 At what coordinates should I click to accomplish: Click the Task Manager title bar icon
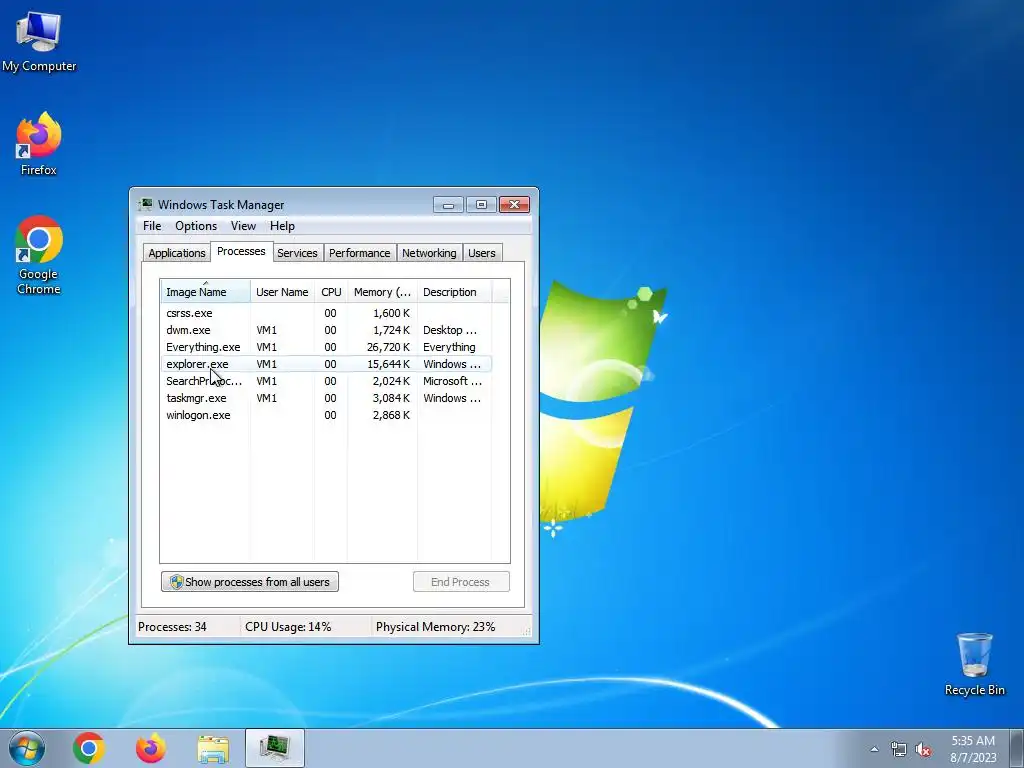click(x=145, y=204)
